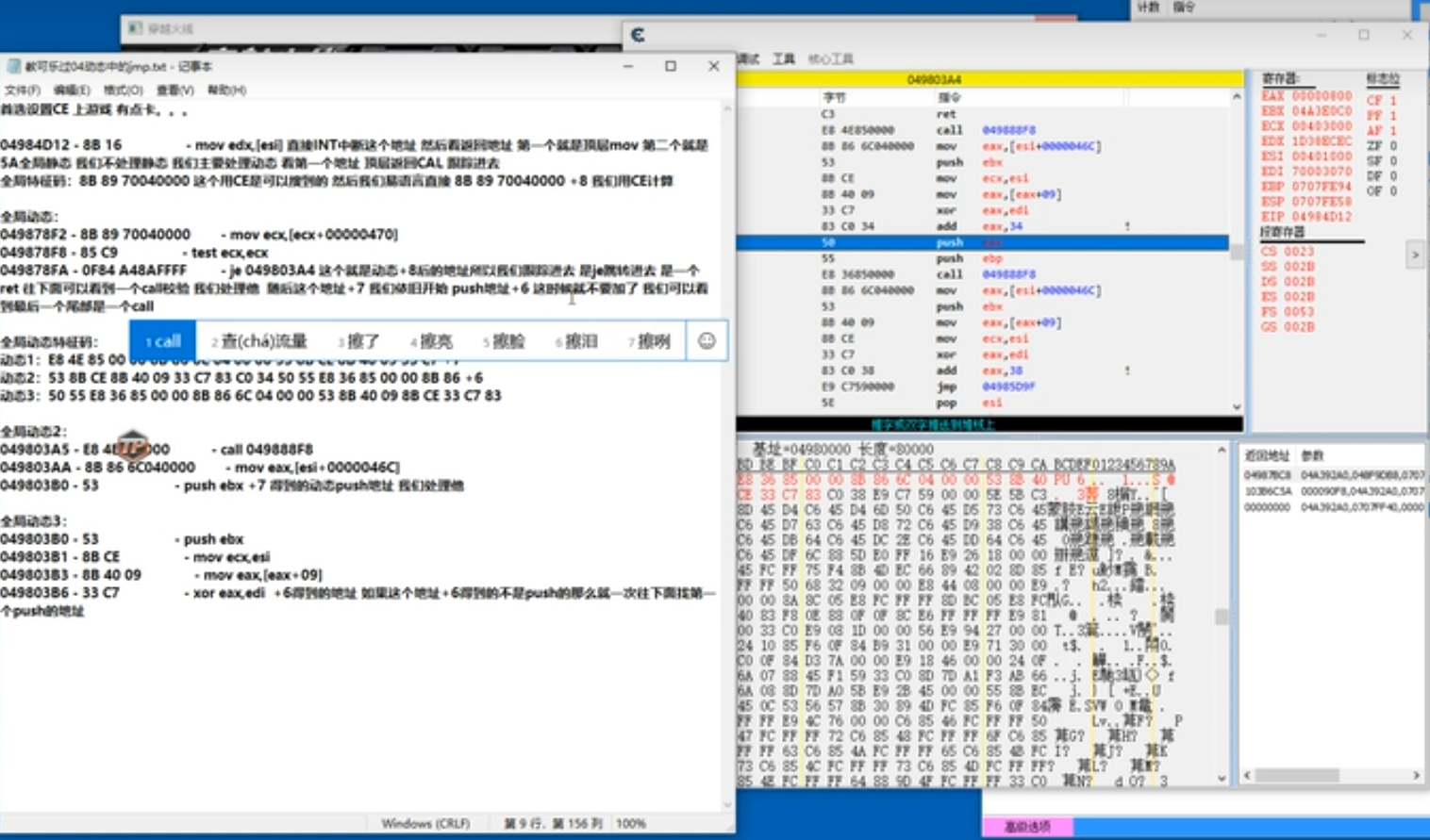Click stack pane scroll left arrow

(x=1247, y=775)
